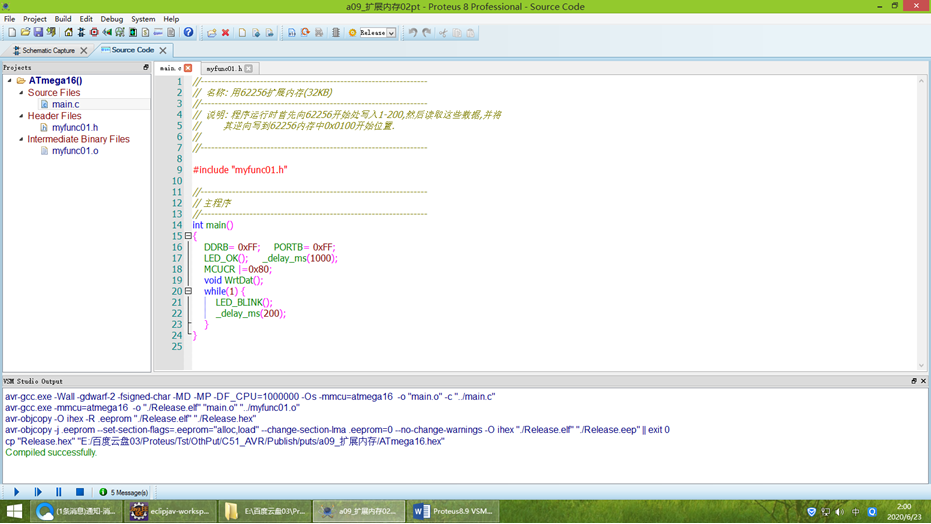The image size is (931, 524).
Task: Pause the running simulation
Action: point(59,492)
